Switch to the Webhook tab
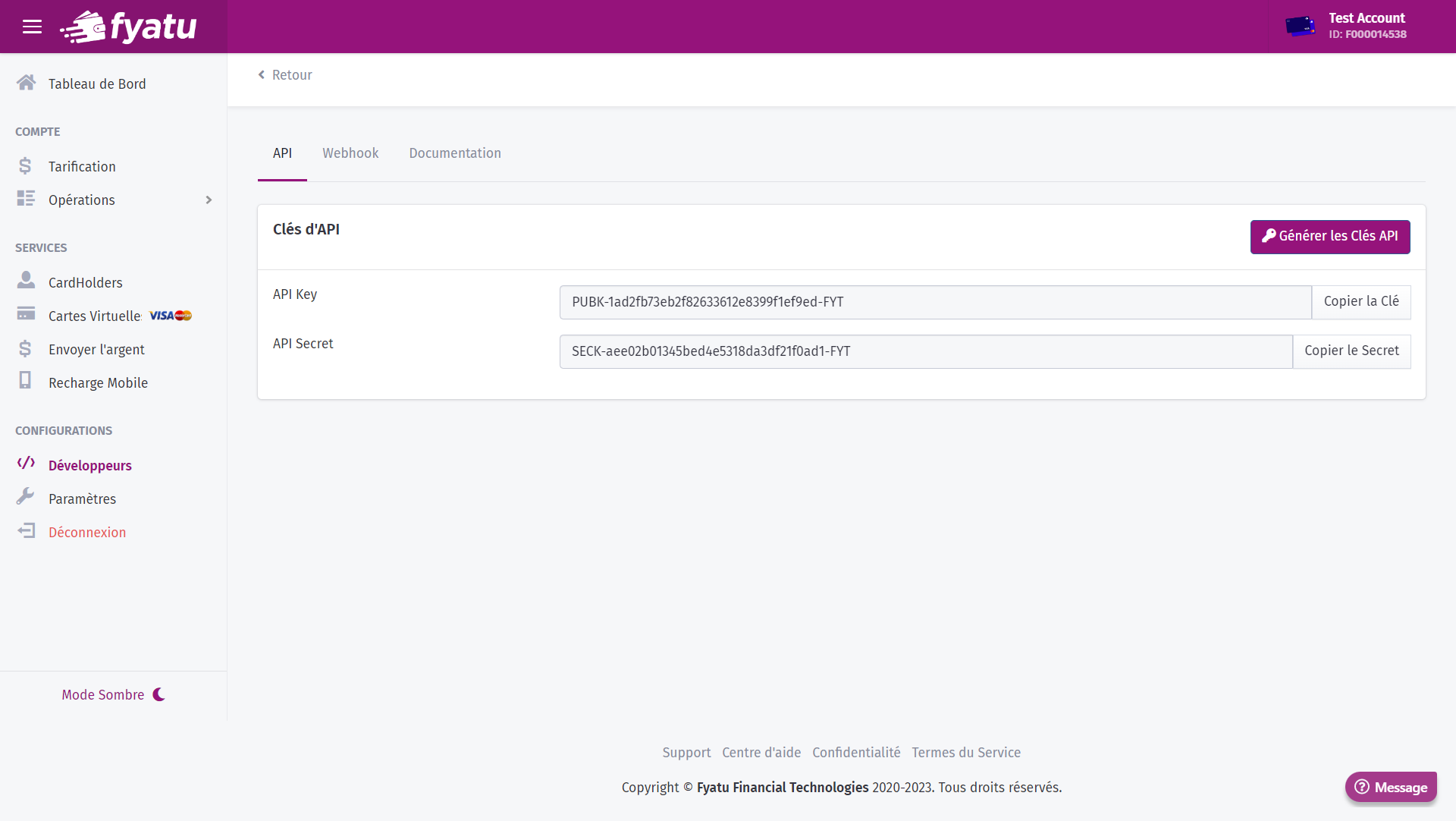Screen dimensions: 1456x821 click(x=350, y=153)
